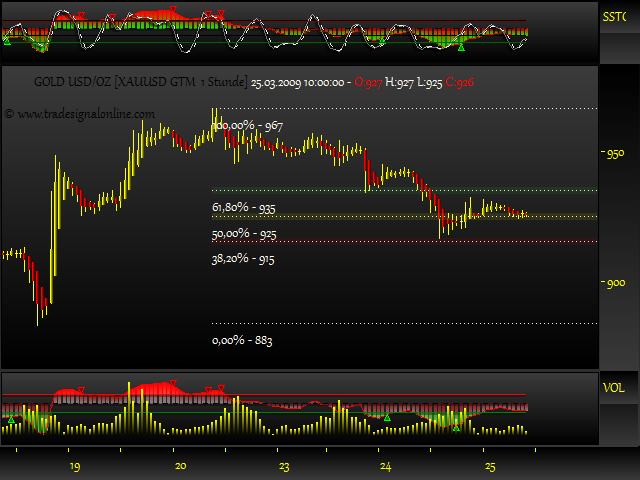Screen dimensions: 640x480
Task: Select date 25 on the time axis
Action: coord(490,466)
